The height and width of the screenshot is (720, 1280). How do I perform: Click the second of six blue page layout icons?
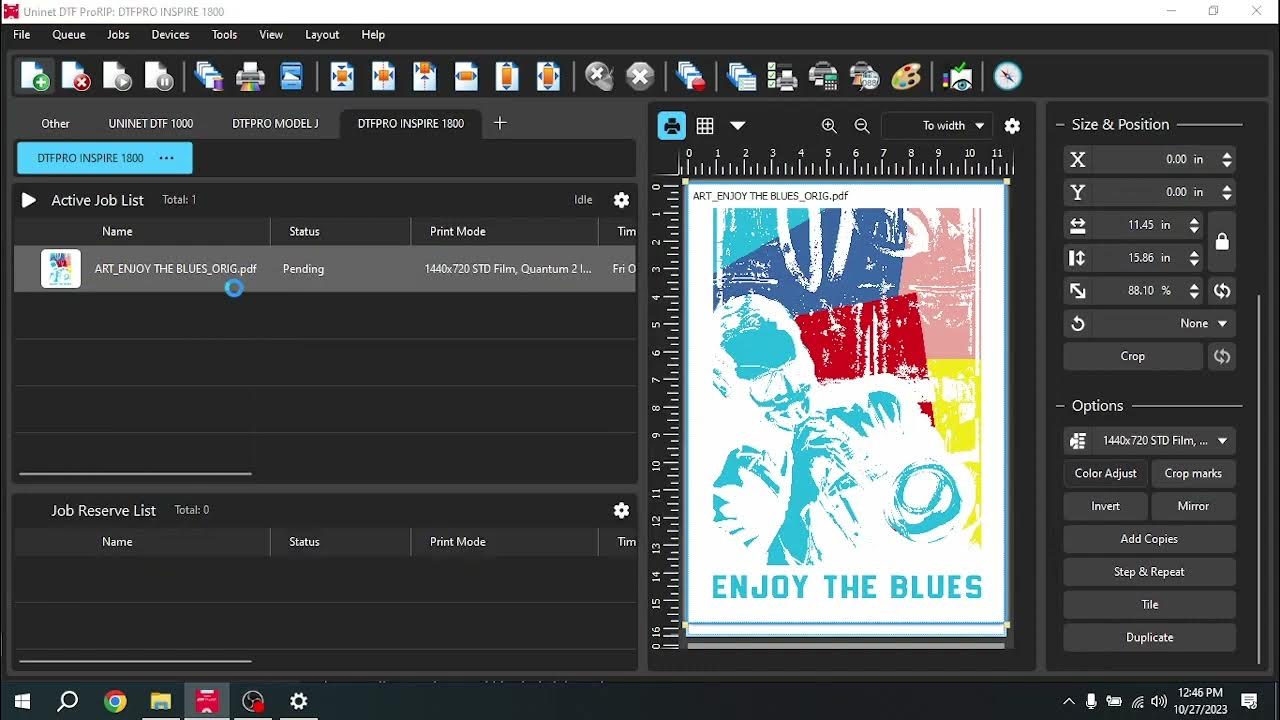[383, 76]
